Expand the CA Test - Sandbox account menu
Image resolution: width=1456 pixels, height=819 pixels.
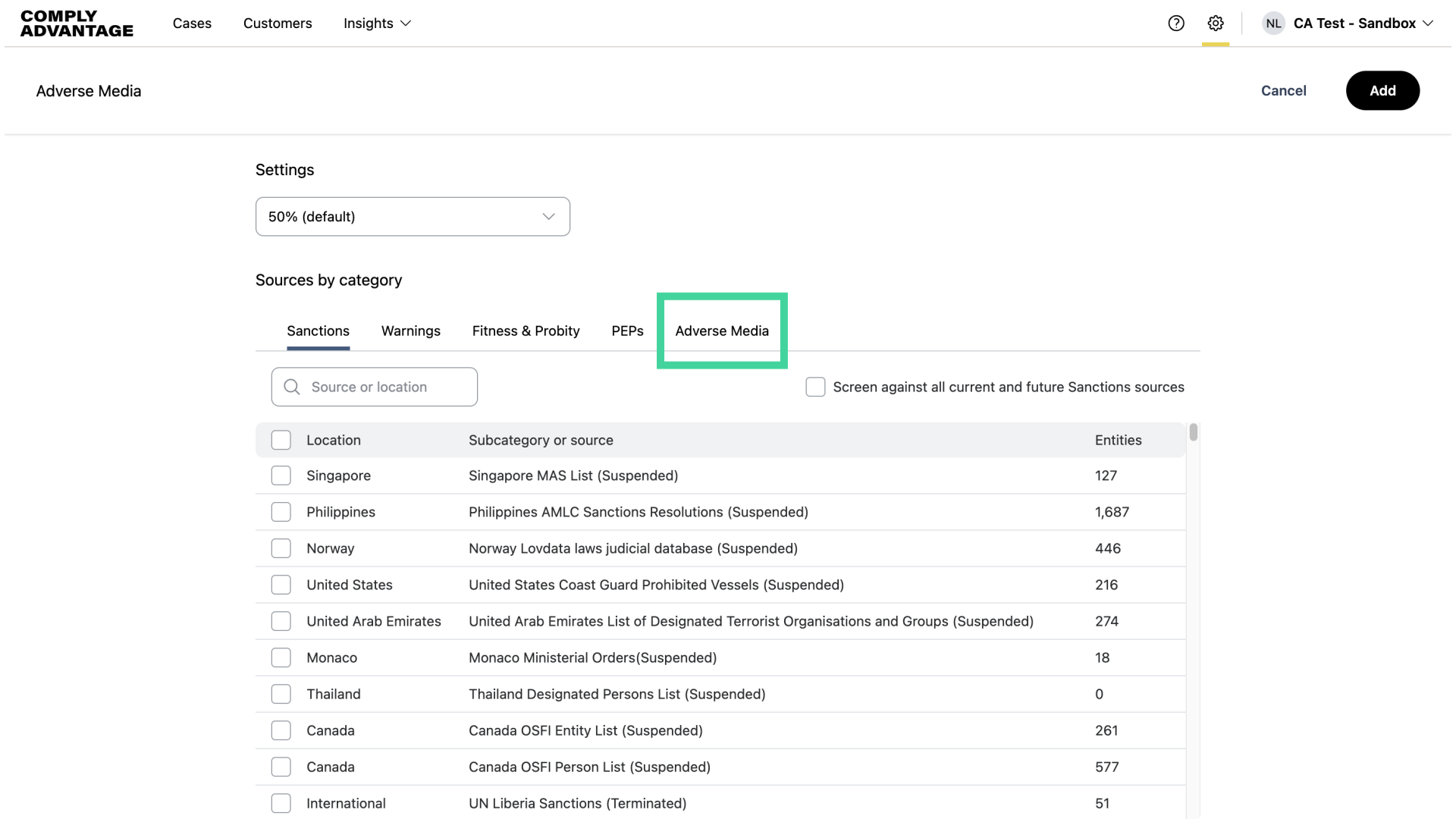[x=1363, y=24]
